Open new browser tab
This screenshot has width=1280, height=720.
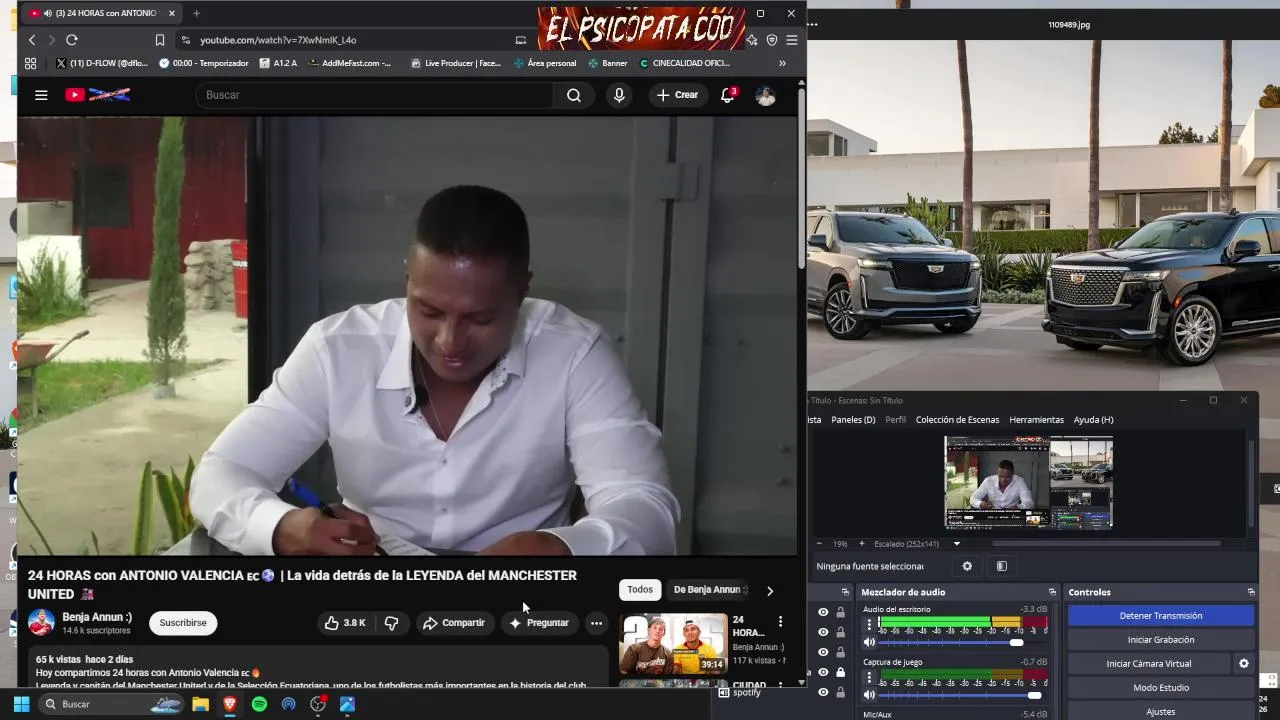196,13
